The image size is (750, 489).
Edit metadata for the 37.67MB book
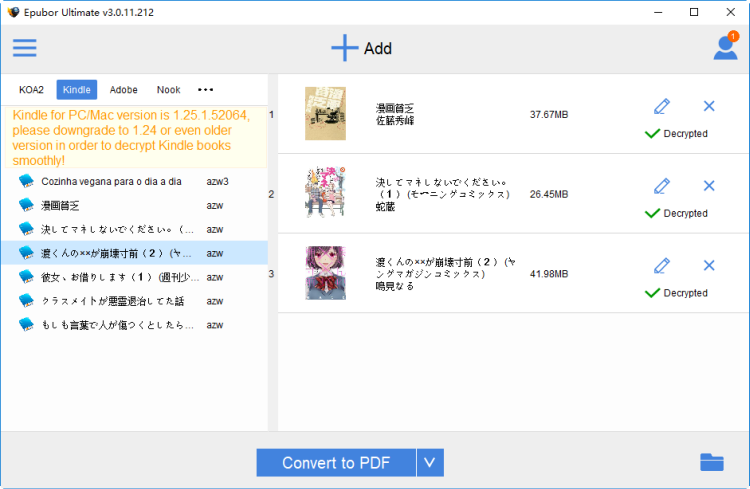(x=662, y=106)
